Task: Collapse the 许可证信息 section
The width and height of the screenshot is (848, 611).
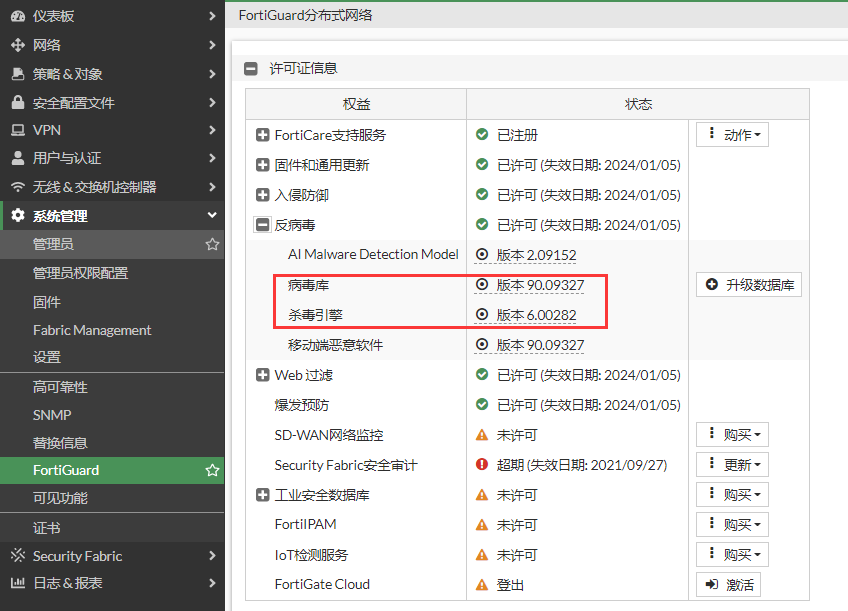Action: click(251, 69)
